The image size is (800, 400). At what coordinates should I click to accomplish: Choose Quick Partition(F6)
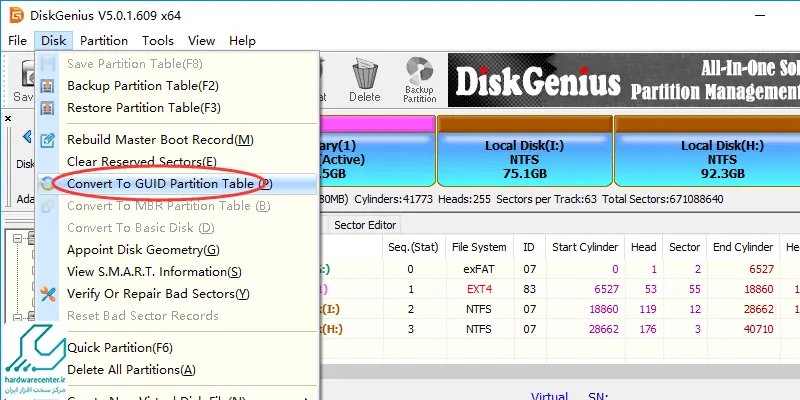pyautogui.click(x=177, y=348)
